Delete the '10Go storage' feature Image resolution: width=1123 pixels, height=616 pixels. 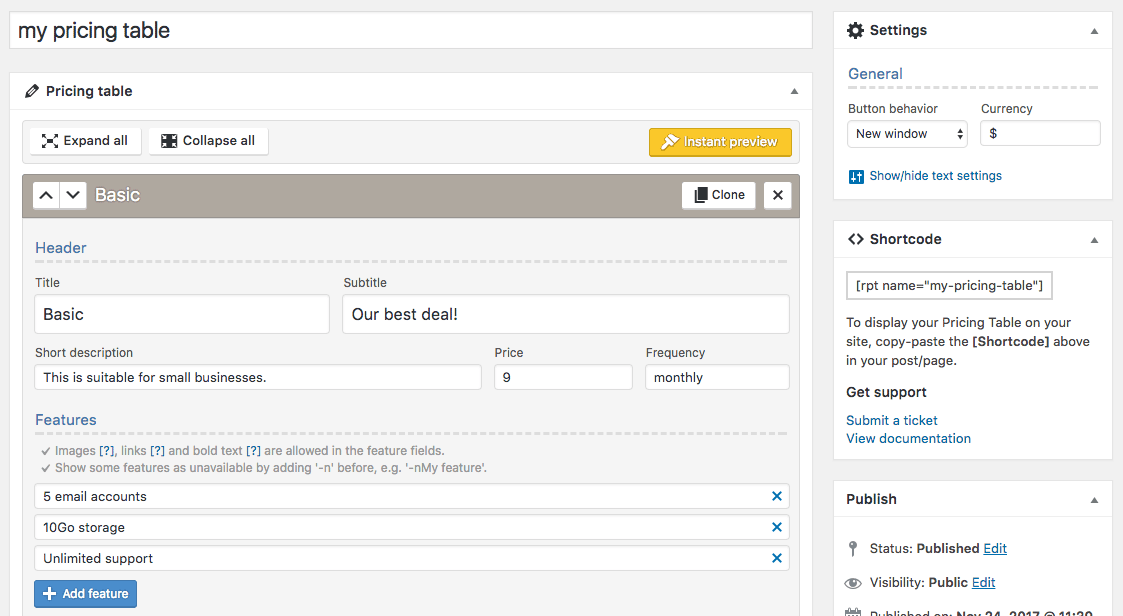[776, 527]
